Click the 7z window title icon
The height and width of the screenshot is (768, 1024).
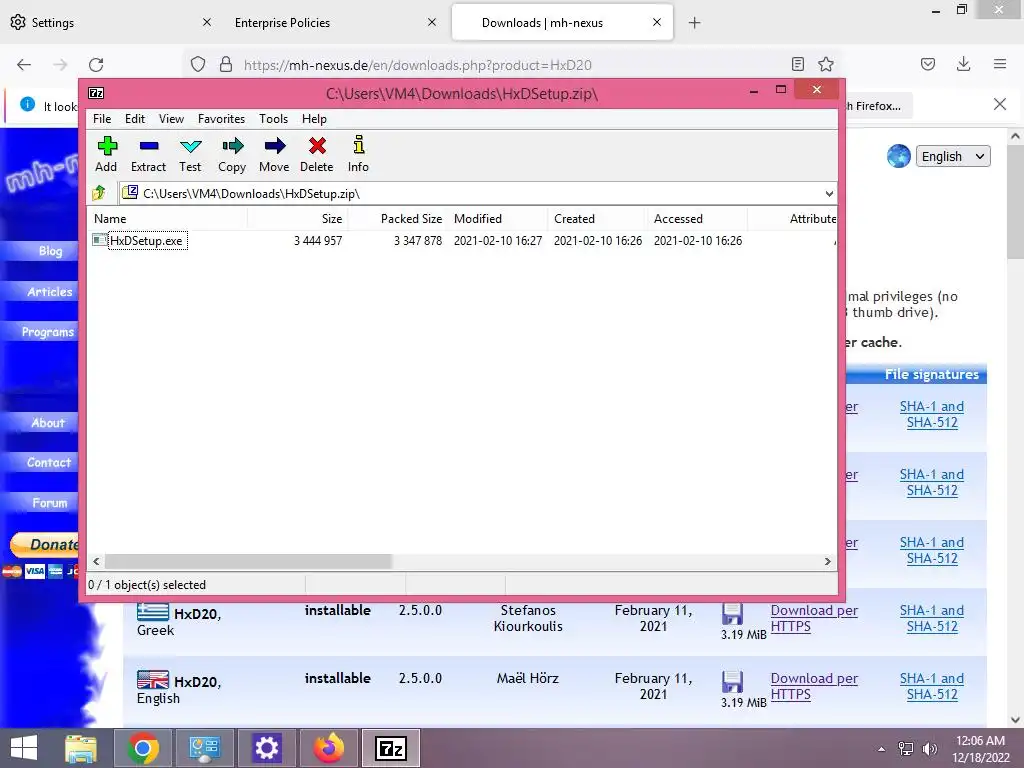[96, 93]
